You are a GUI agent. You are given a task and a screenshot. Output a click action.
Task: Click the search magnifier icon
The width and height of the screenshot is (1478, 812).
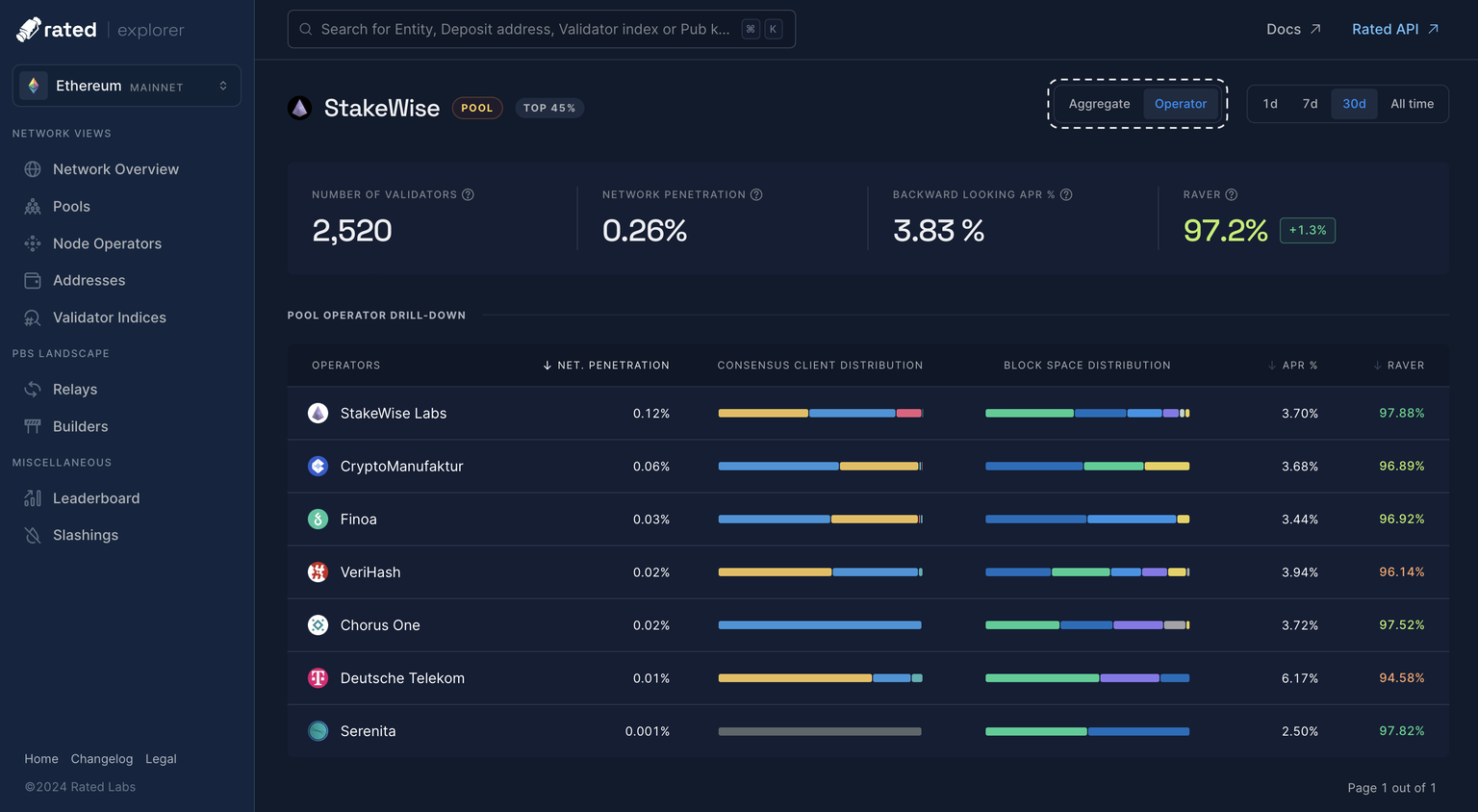306,29
